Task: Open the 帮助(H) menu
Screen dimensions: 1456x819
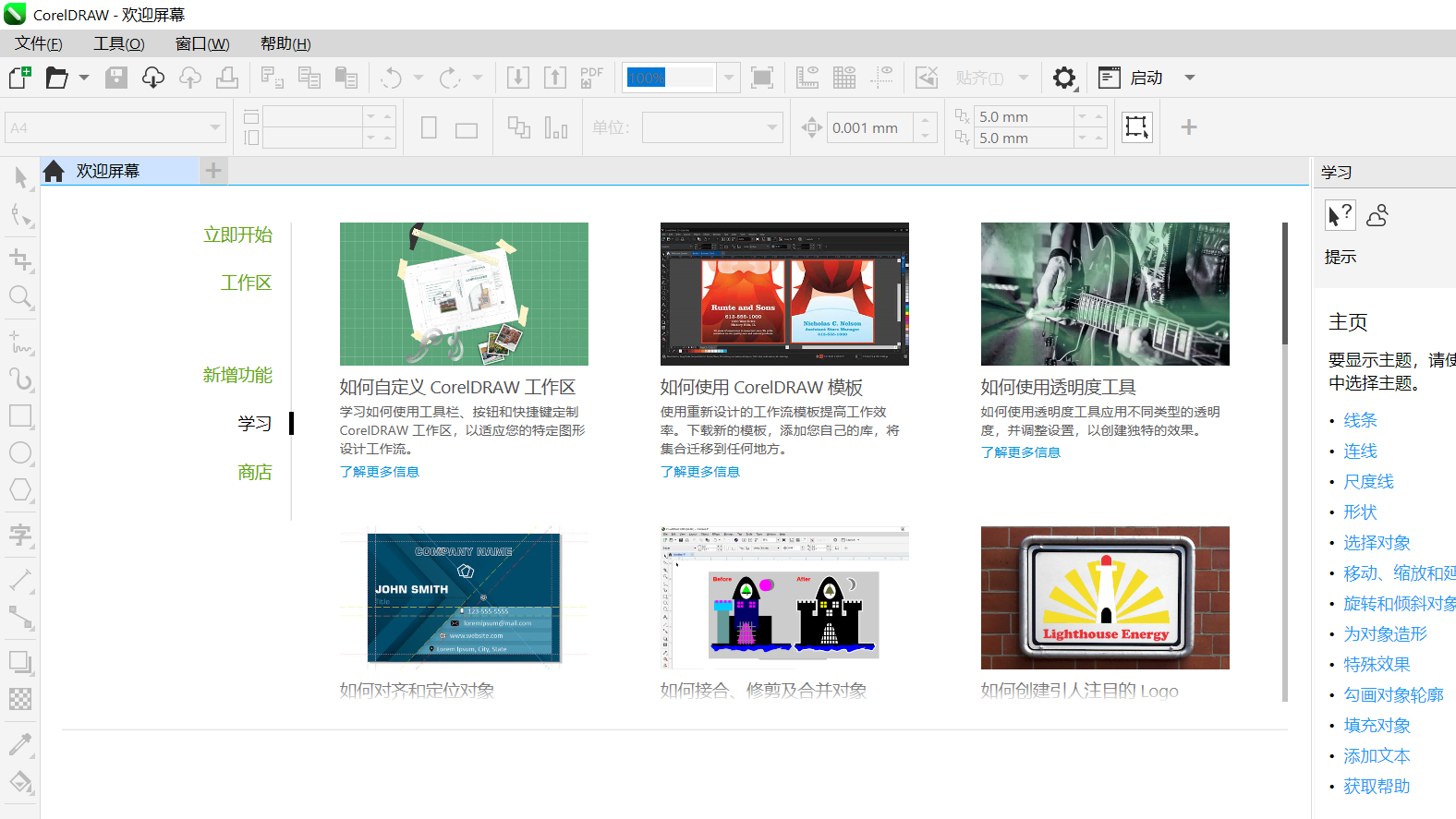Action: (285, 43)
